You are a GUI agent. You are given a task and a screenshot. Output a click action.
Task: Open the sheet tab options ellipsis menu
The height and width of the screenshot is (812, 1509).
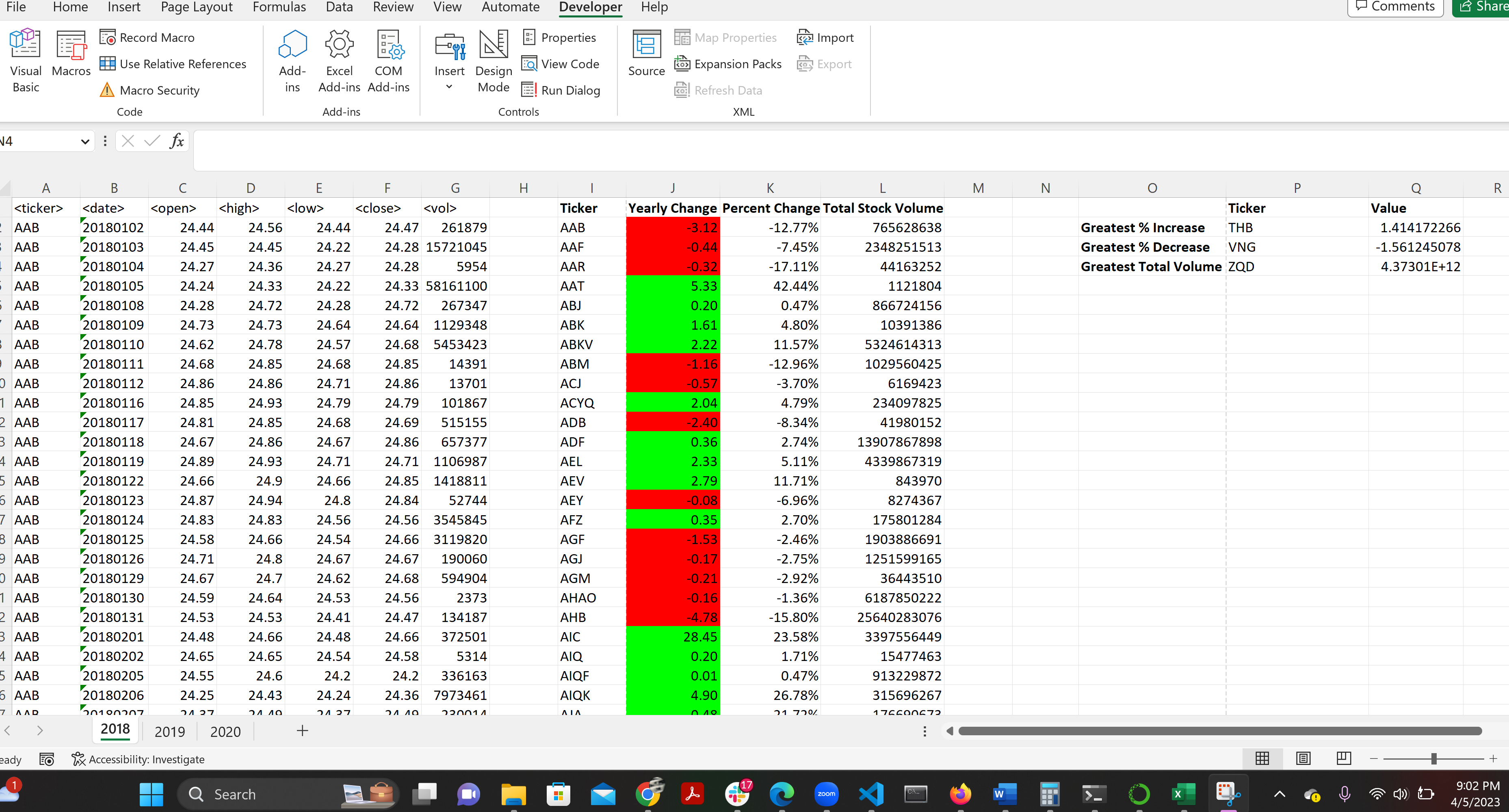coord(924,731)
